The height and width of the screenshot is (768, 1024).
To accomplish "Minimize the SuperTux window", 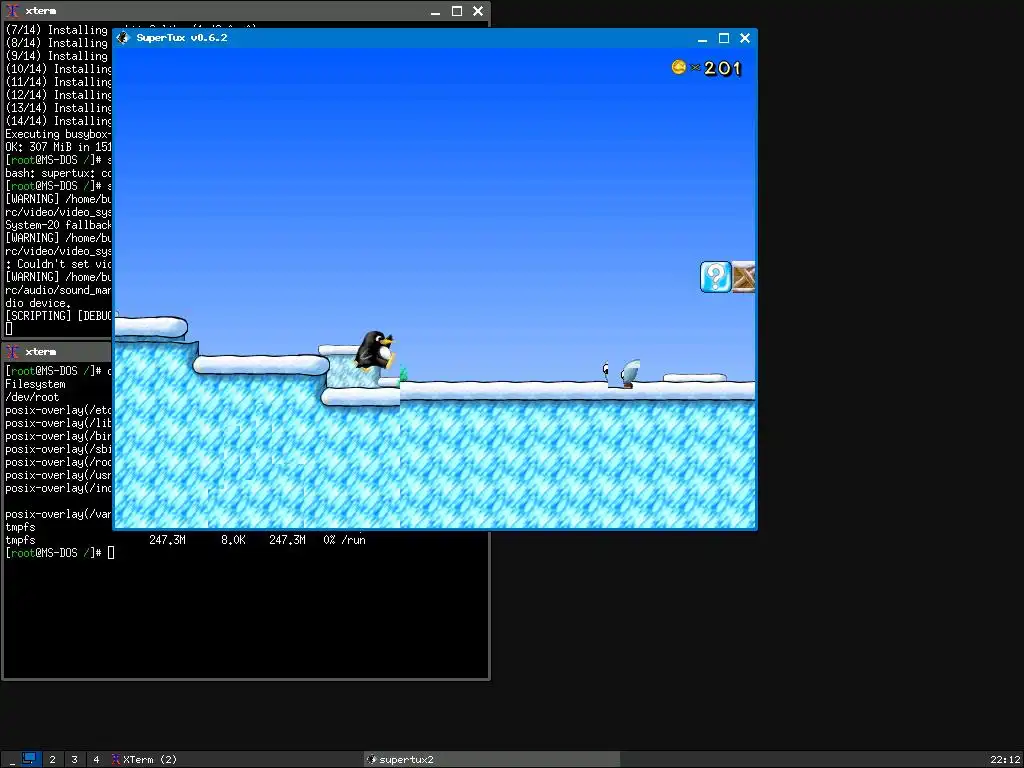I will pos(703,39).
